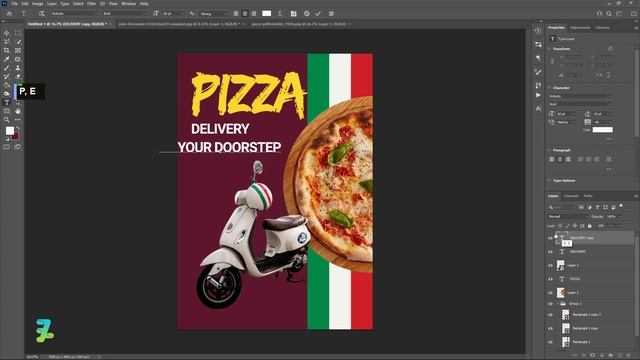Open the Actions panel play icon

(x=538, y=95)
